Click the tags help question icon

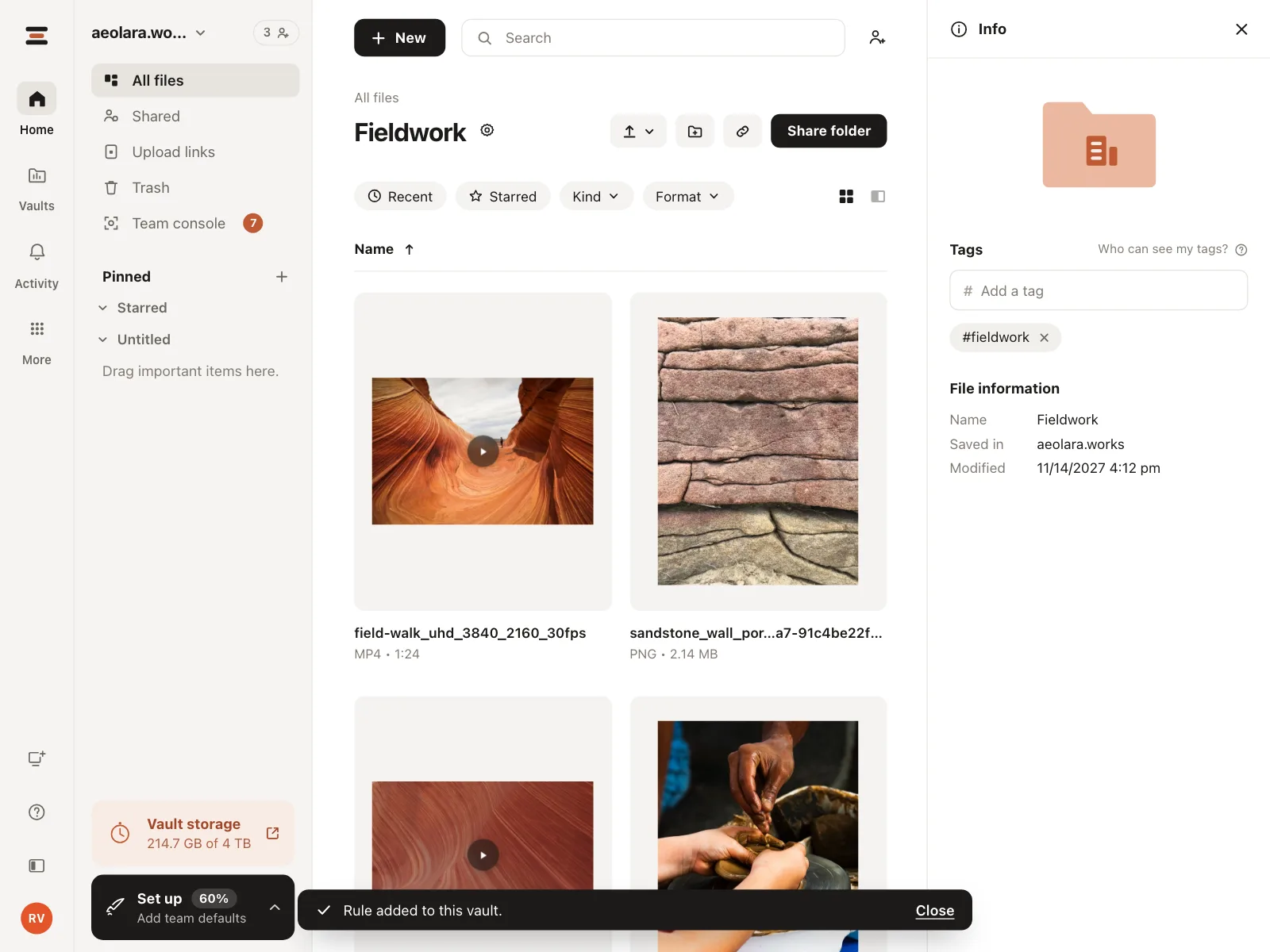click(x=1241, y=250)
